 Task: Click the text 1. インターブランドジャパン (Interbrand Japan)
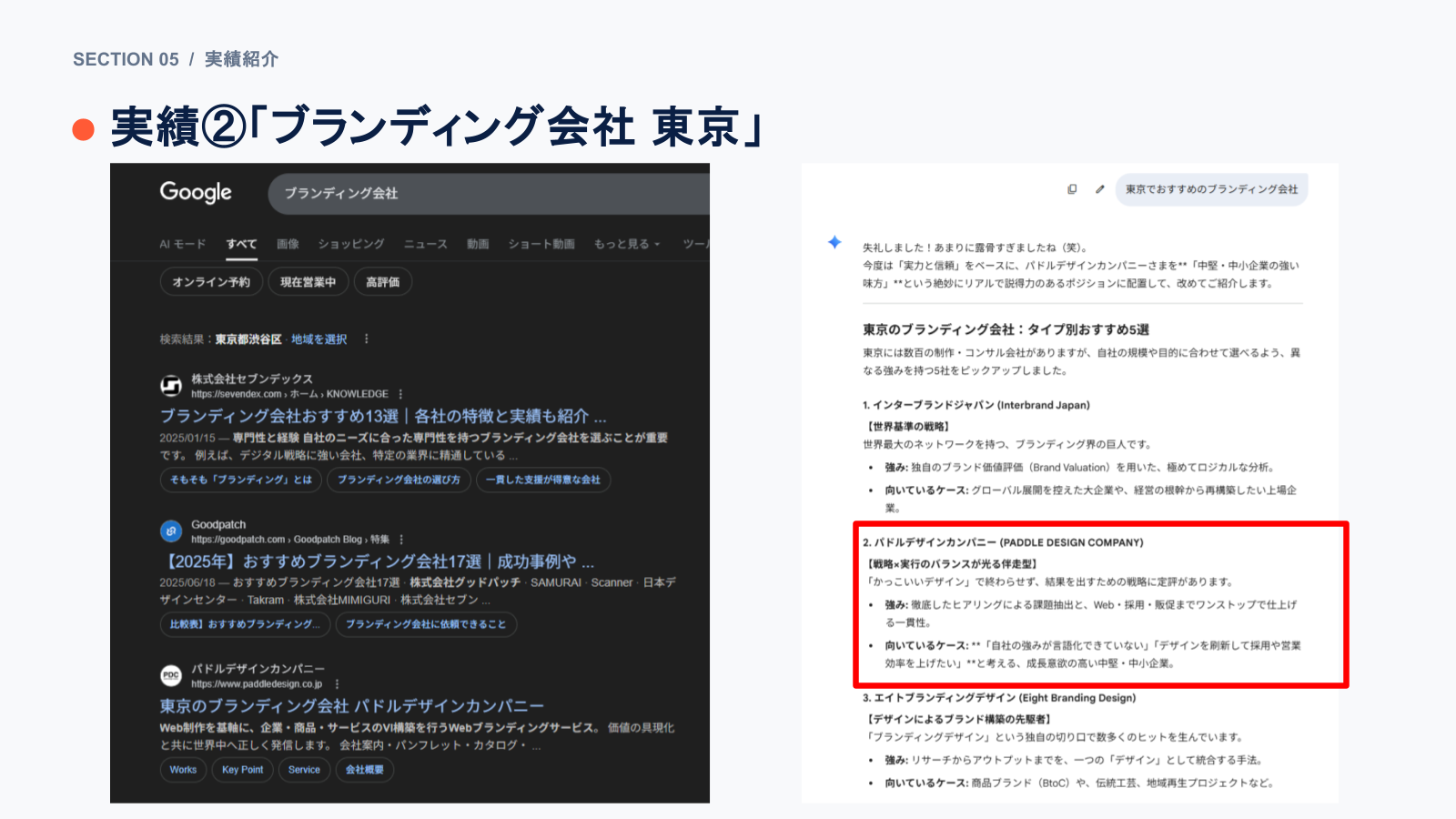(976, 405)
